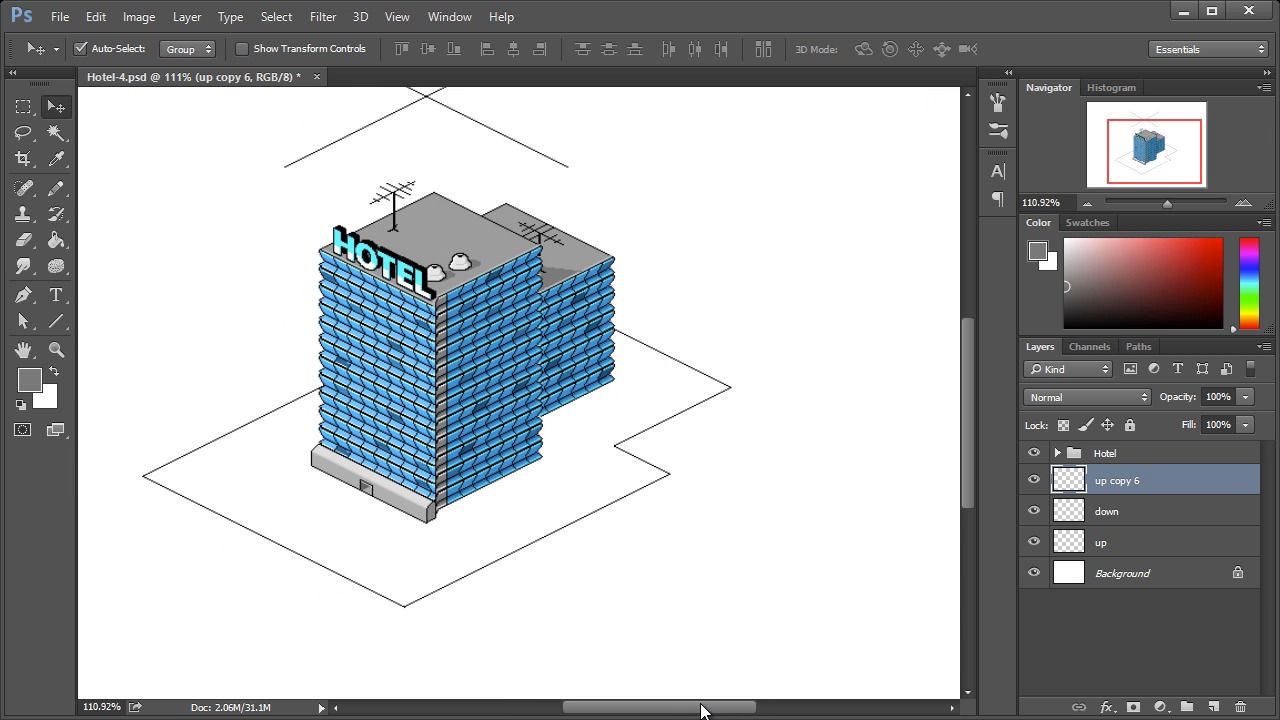Open the Normal blending mode dropdown
This screenshot has height=720, width=1280.
point(1087,397)
